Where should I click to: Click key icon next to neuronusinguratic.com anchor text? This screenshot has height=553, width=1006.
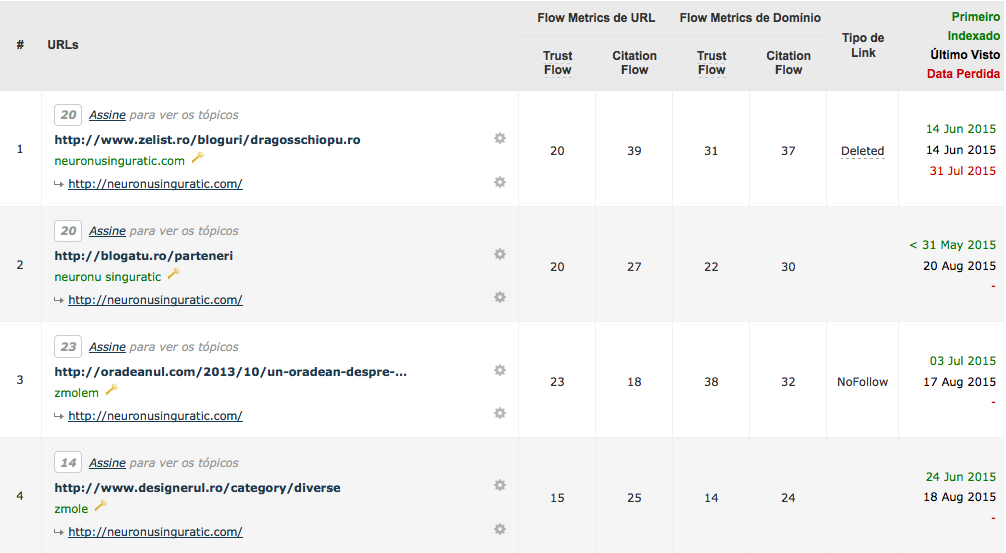(198, 158)
